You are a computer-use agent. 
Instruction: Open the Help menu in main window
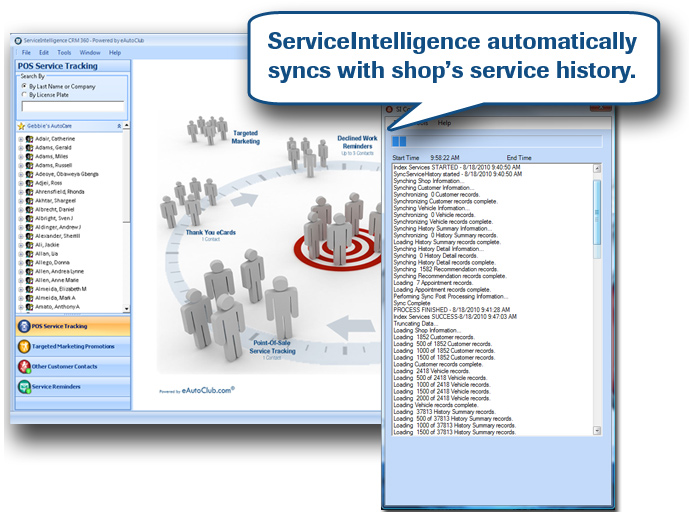(115, 52)
